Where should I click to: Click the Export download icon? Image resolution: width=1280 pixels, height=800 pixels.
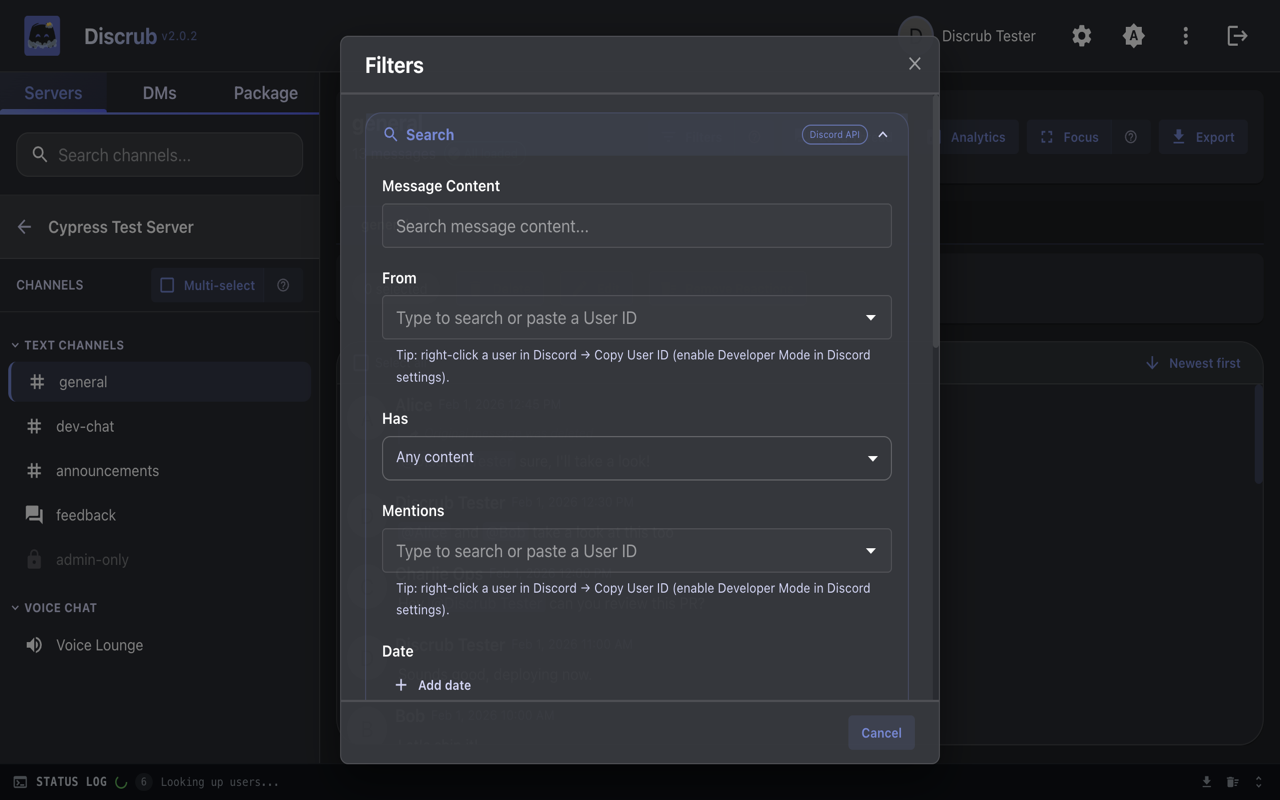(x=1178, y=137)
